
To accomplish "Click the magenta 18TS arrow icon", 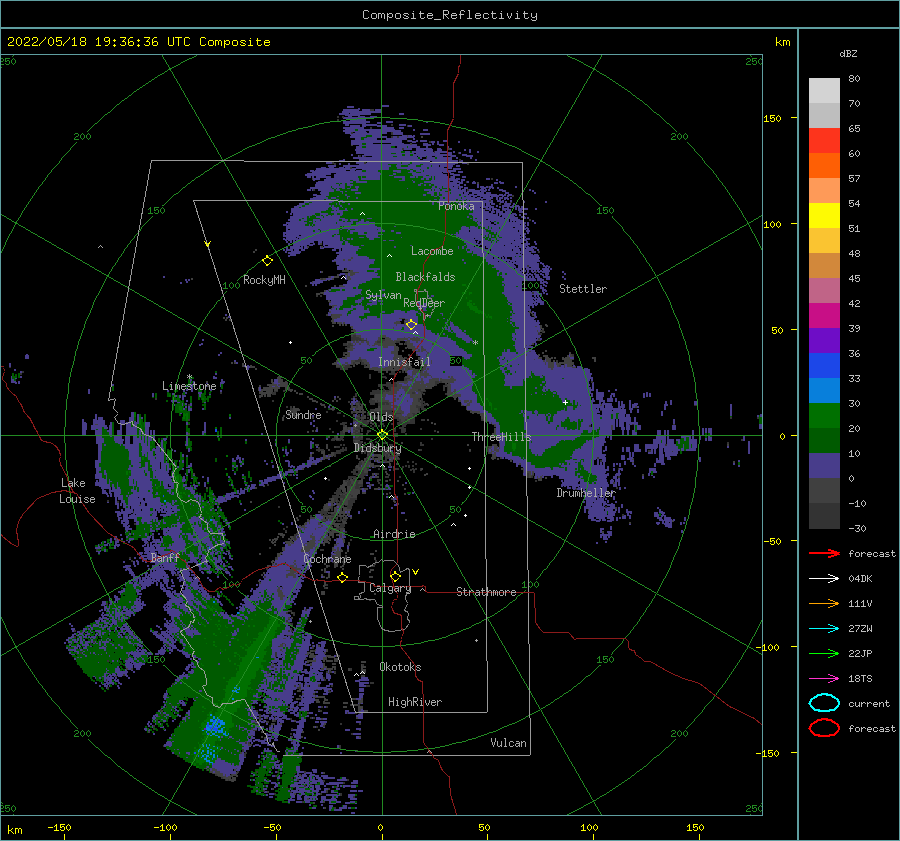I will [824, 679].
